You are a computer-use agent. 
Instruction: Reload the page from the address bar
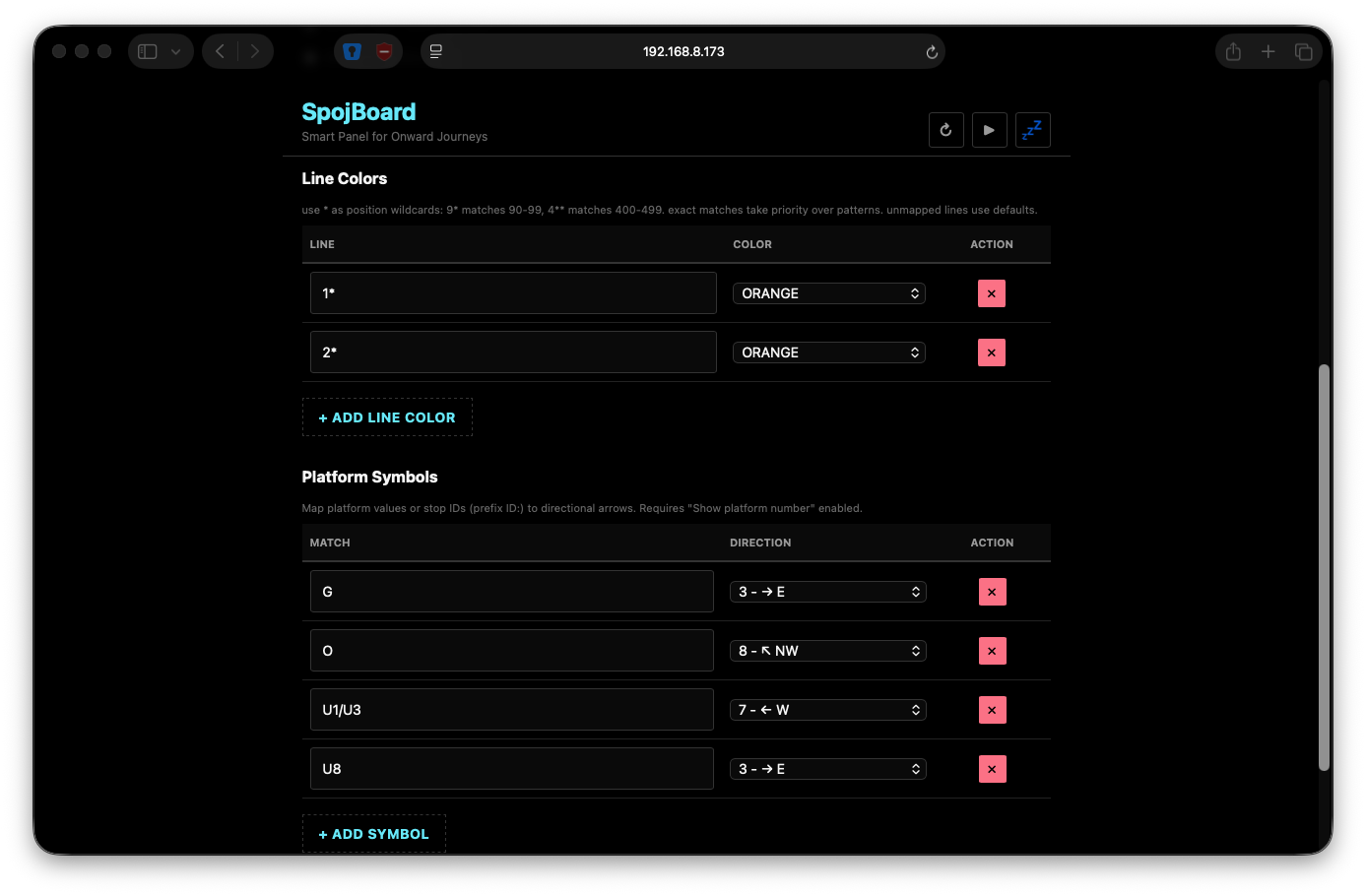click(x=931, y=52)
